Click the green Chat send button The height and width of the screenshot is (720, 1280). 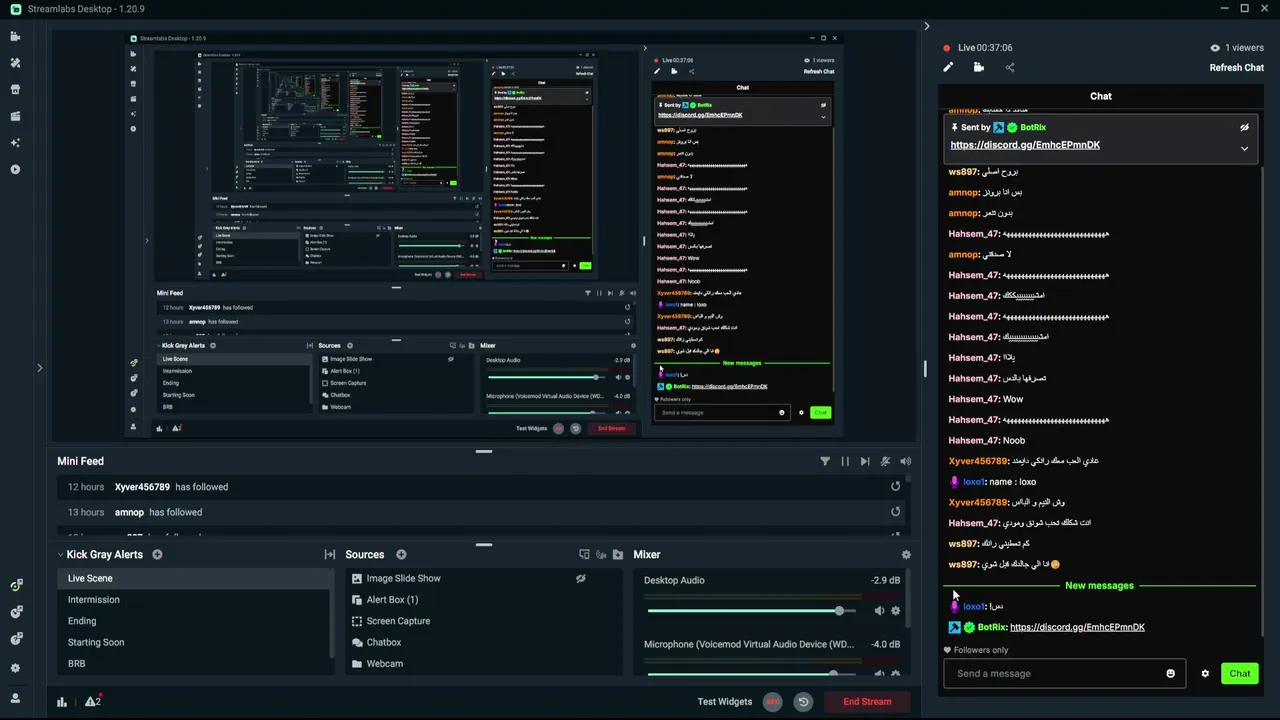tap(1240, 674)
